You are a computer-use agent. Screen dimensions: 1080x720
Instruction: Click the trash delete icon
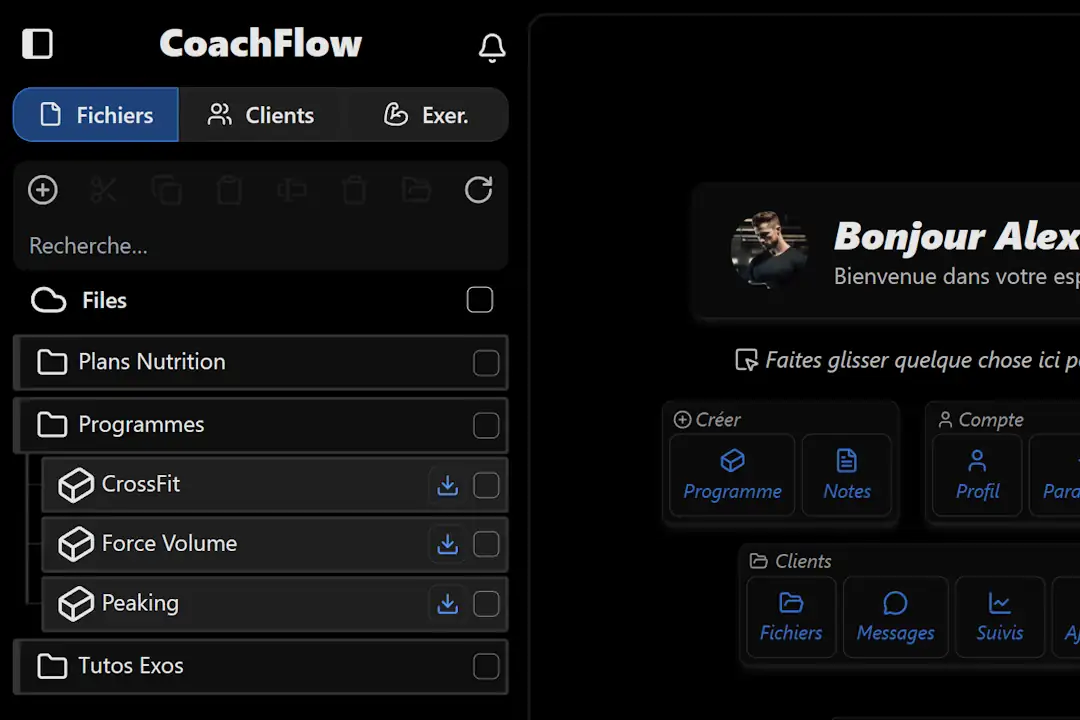(x=353, y=190)
